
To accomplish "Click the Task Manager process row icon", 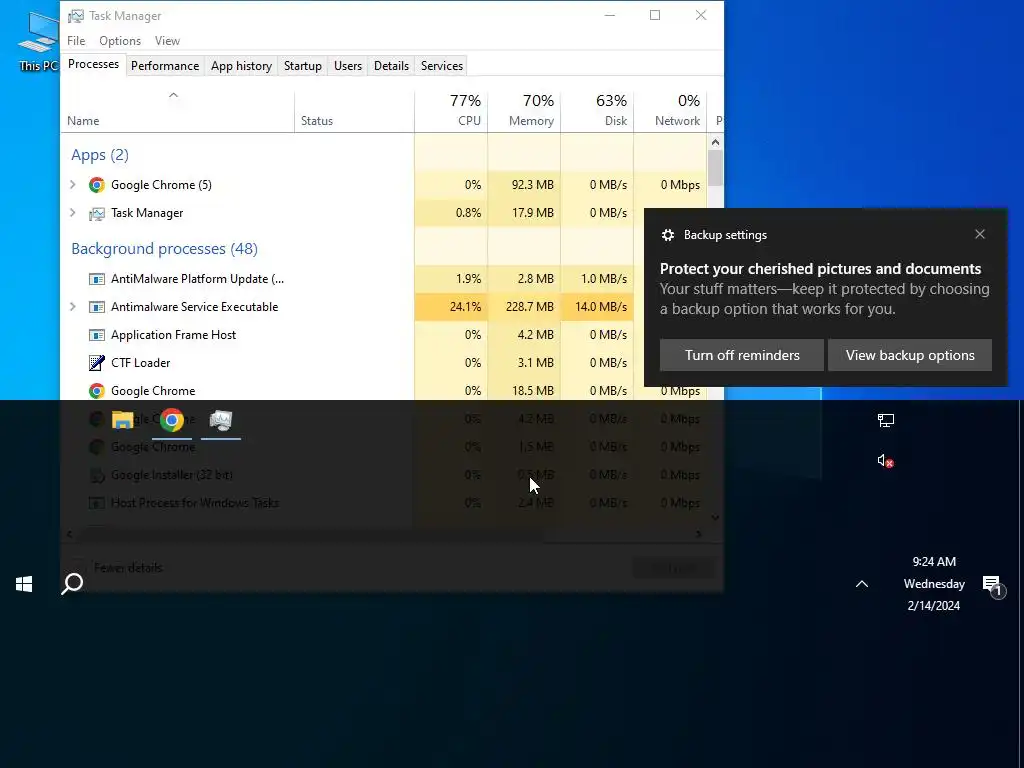I will 97,213.
